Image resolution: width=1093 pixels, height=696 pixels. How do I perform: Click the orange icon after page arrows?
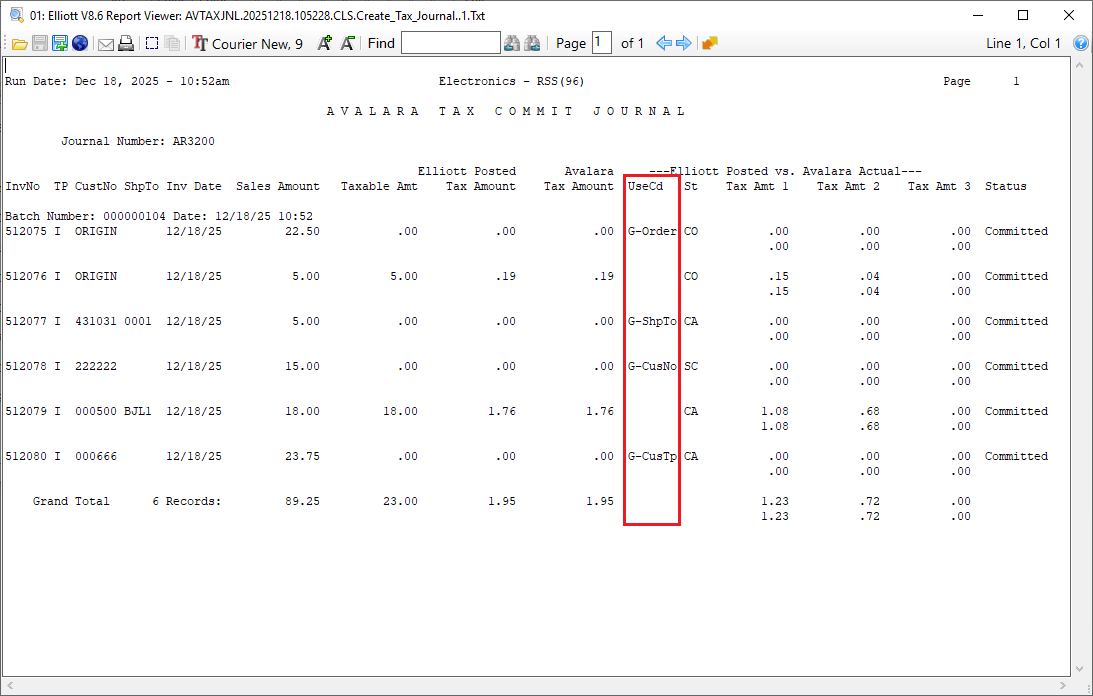[710, 43]
